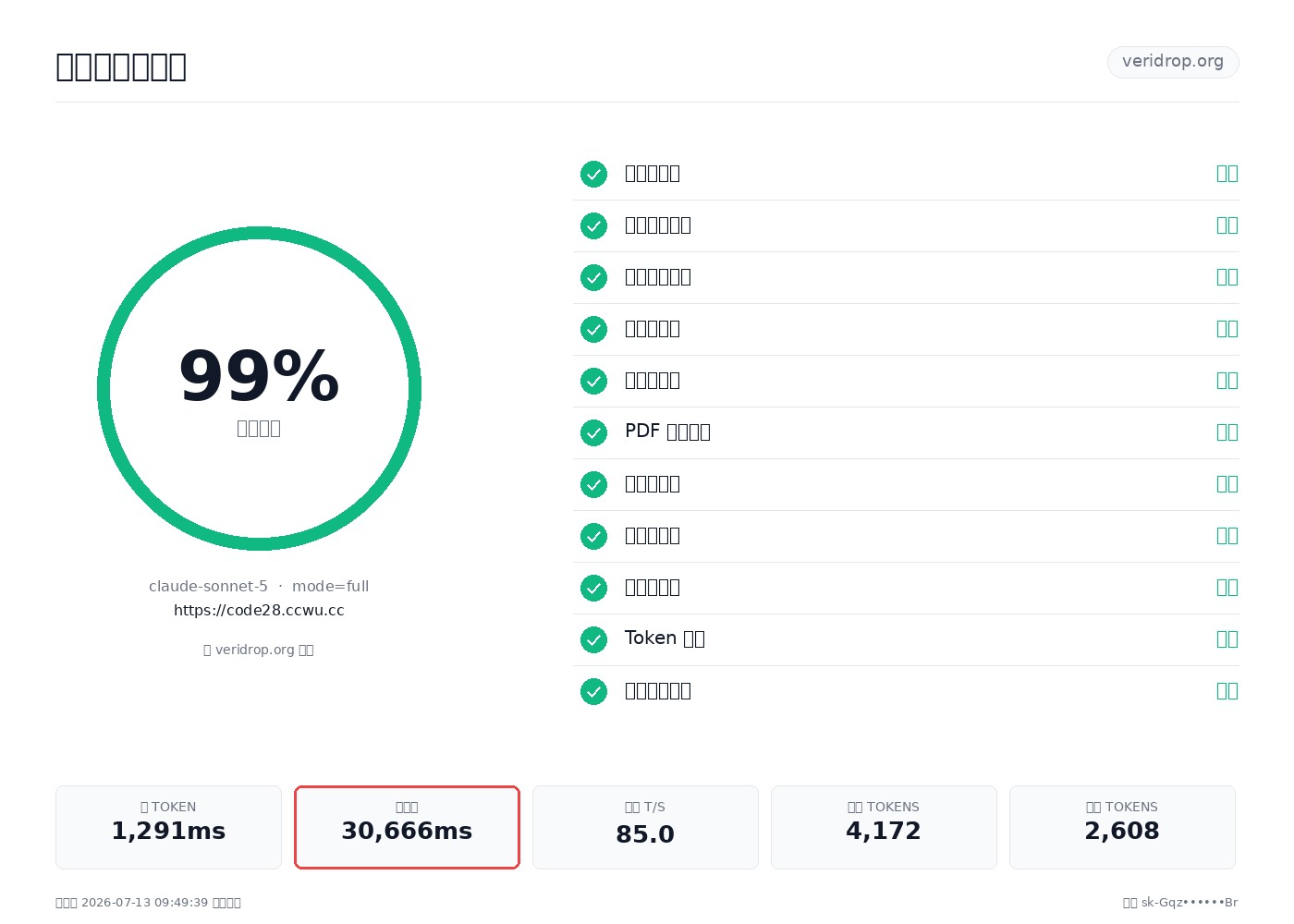The width and height of the screenshot is (1294, 924).
Task: Select the red-outlined 30,666ms stat card
Action: coord(407,827)
